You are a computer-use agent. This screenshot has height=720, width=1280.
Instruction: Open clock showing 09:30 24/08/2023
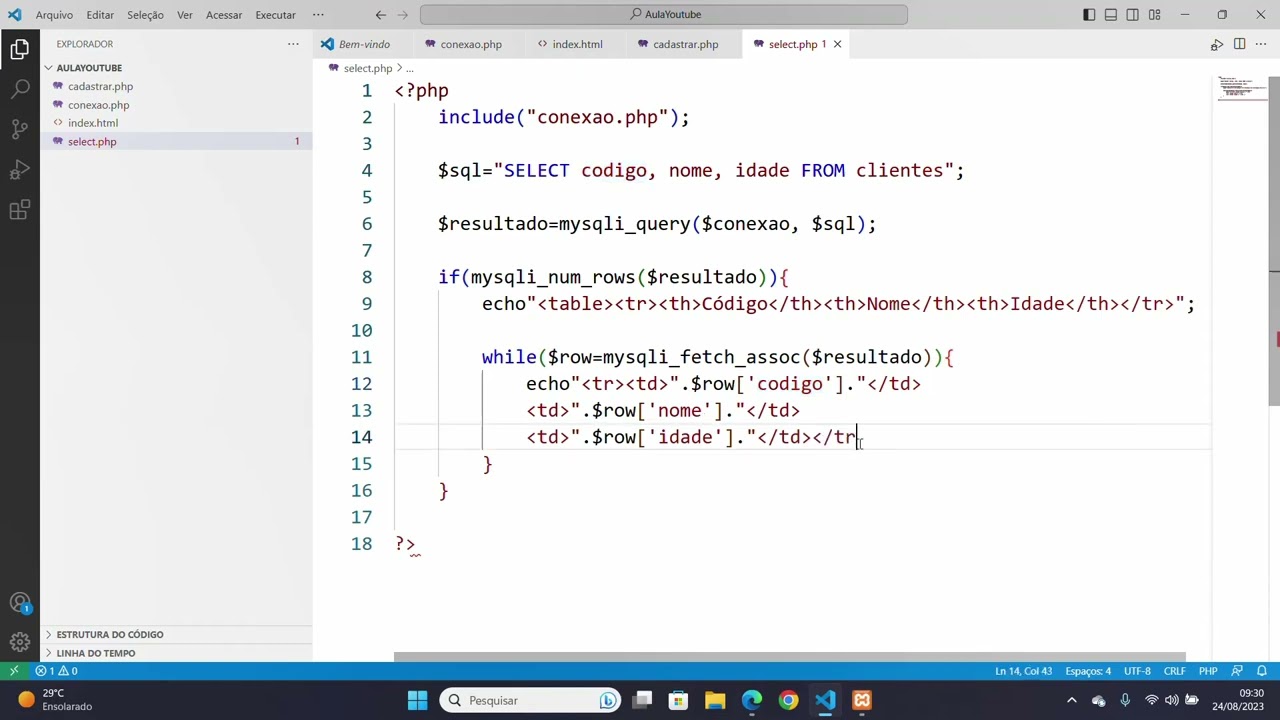(1237, 700)
